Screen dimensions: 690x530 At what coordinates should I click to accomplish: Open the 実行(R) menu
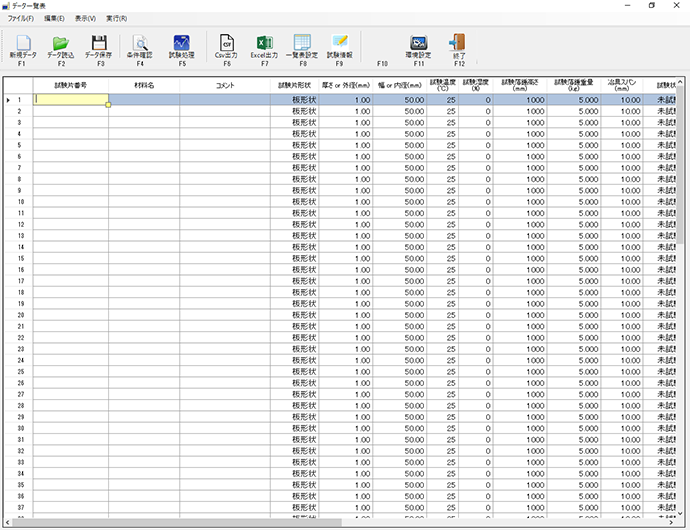click(116, 18)
